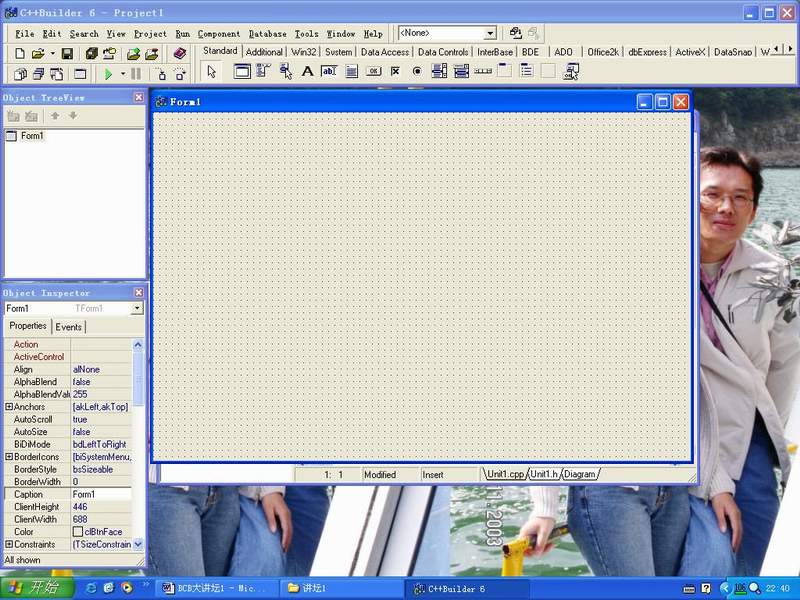The width and height of the screenshot is (800, 600).
Task: Run the project with the green arrow
Action: point(108,74)
